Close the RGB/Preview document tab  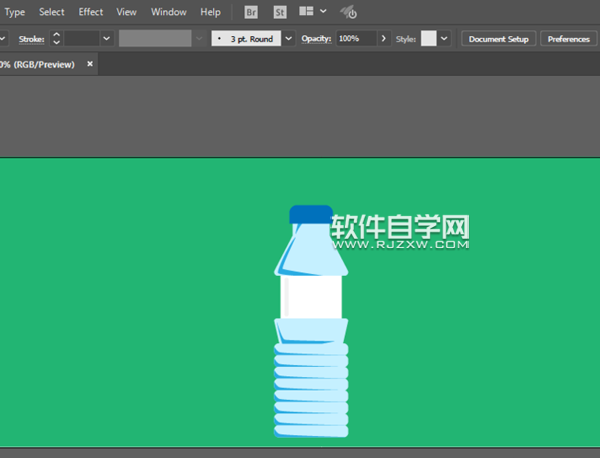(x=90, y=63)
